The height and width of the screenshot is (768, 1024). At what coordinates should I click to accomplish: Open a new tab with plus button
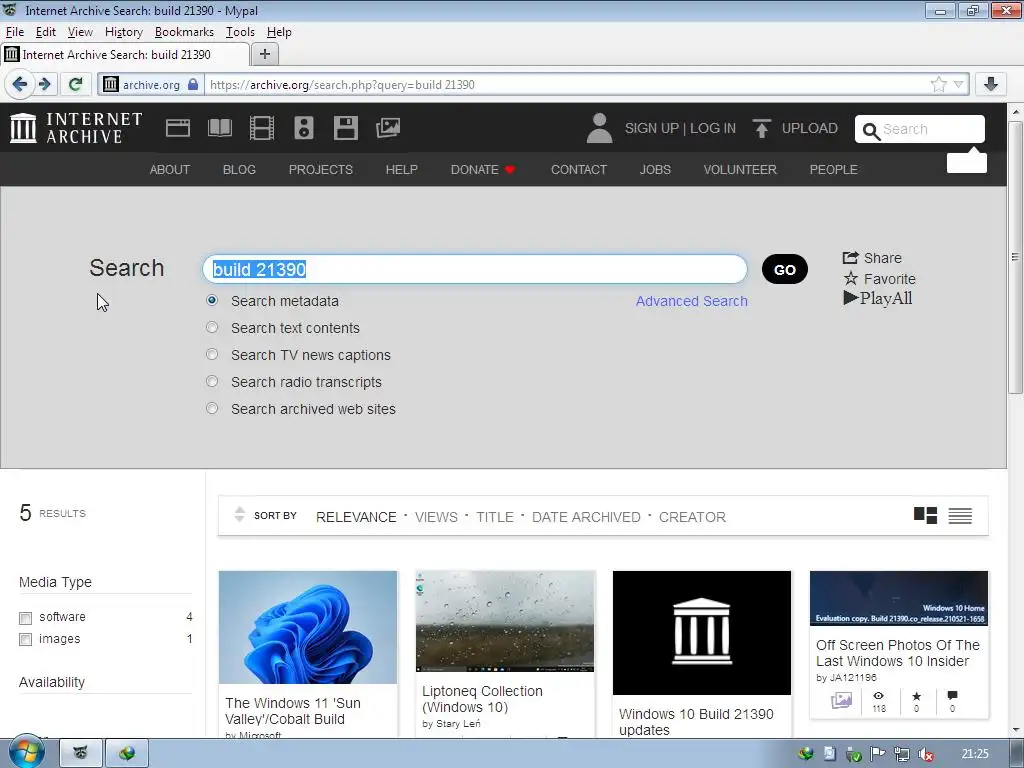pos(264,54)
